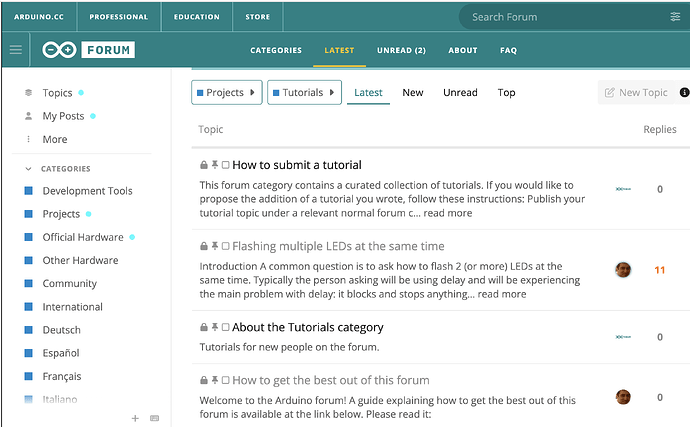Sort topics by Replies column header

pos(660,129)
